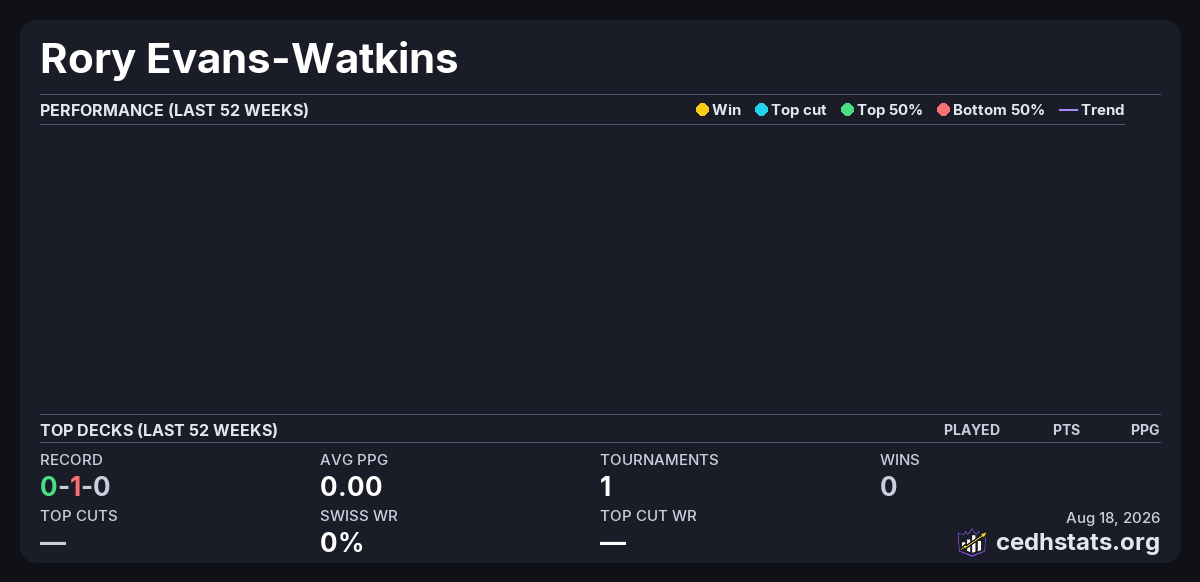The image size is (1200, 582).
Task: Click the Tournaments count value
Action: (606, 487)
